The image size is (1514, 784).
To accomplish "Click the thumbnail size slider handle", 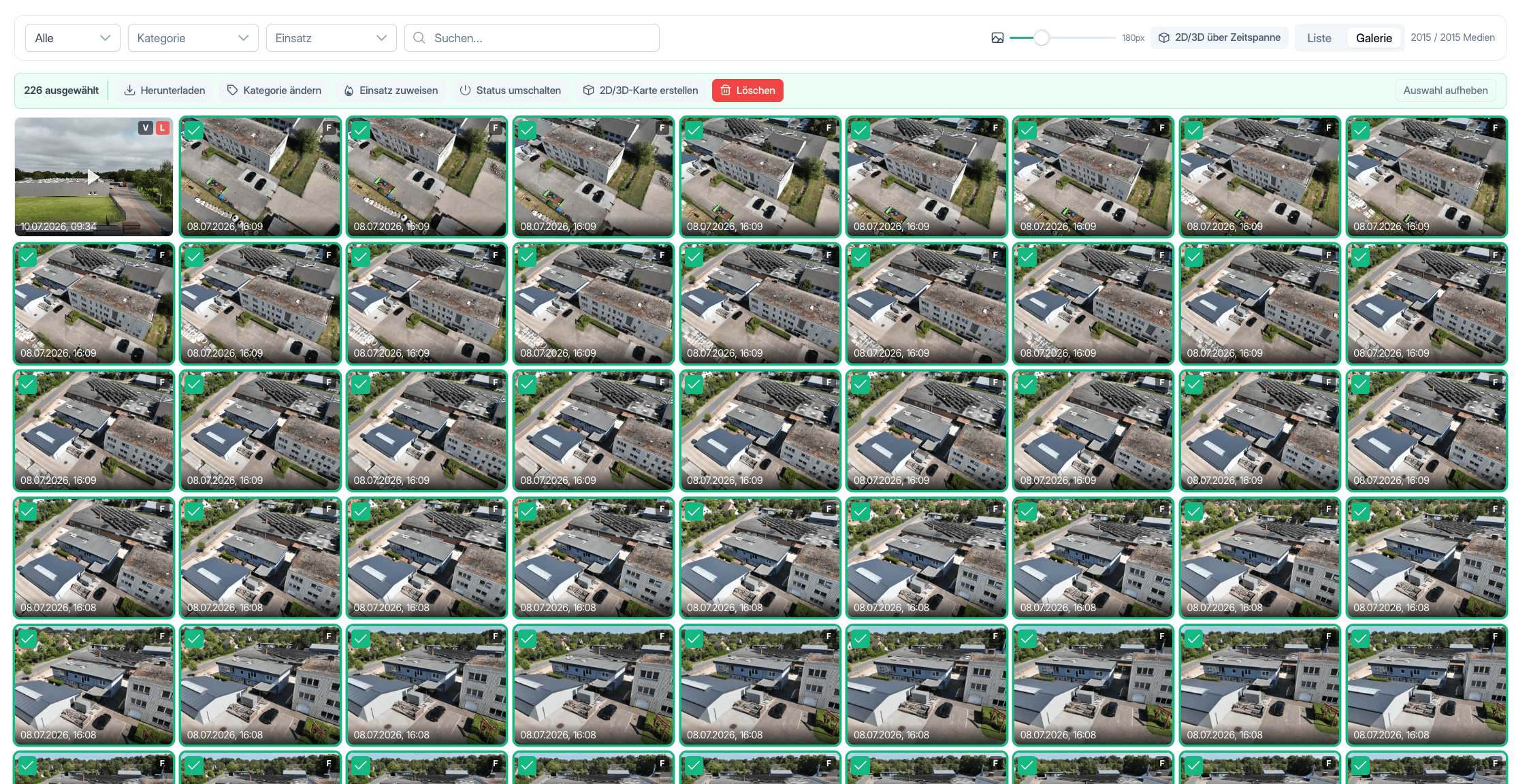I will click(x=1042, y=38).
